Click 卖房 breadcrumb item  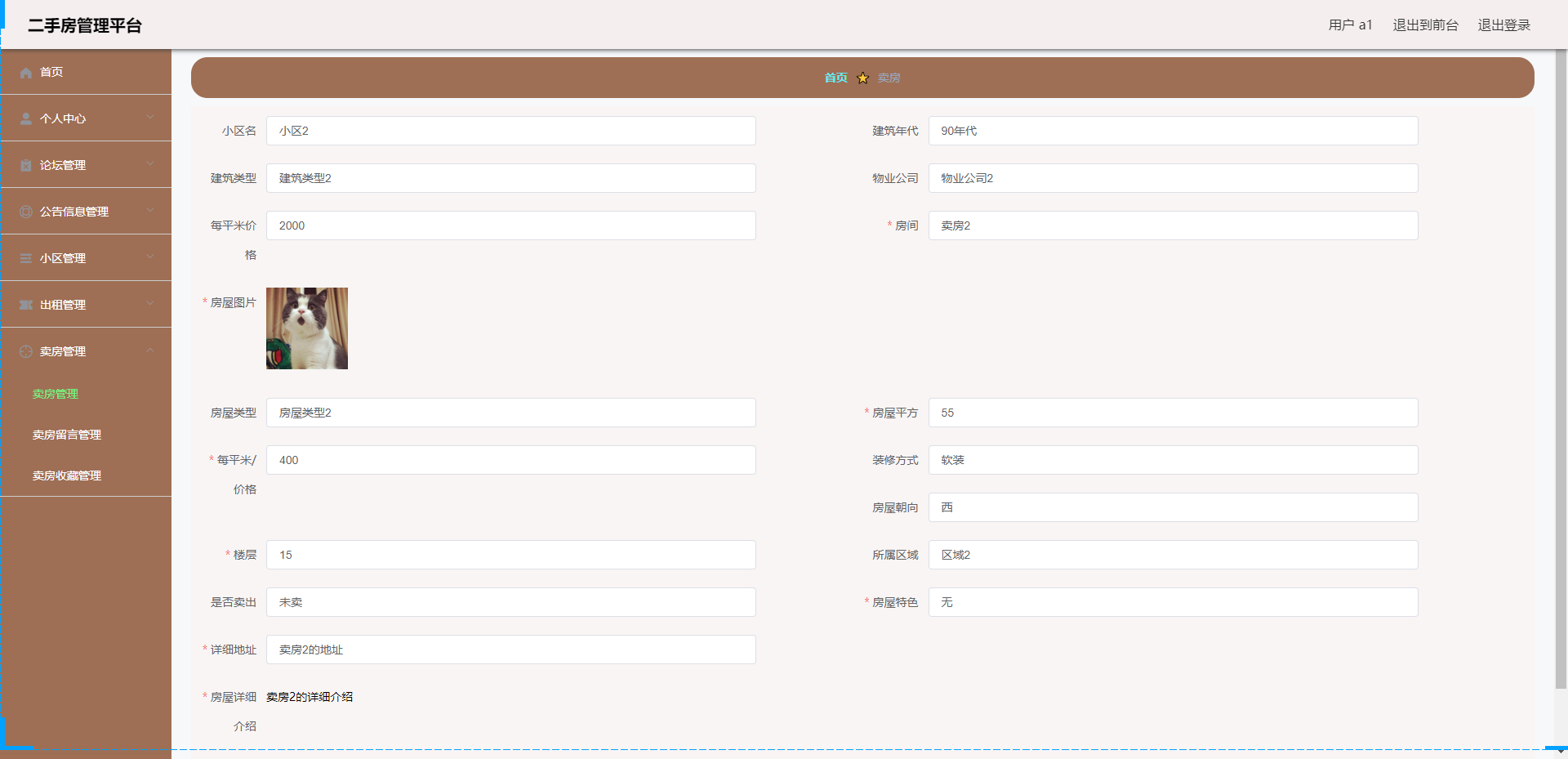889,78
